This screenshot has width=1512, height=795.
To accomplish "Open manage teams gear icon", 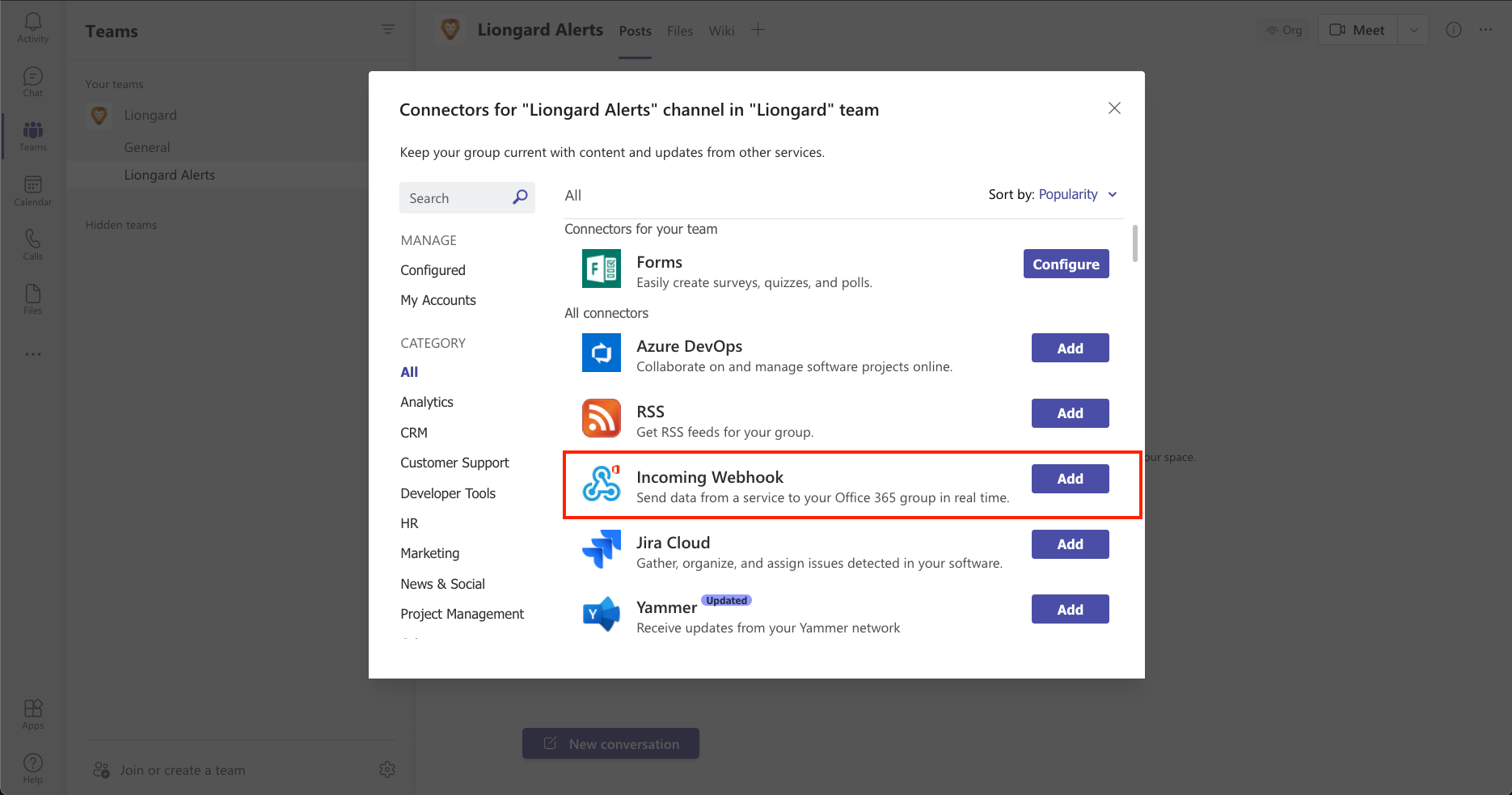I will 387,770.
